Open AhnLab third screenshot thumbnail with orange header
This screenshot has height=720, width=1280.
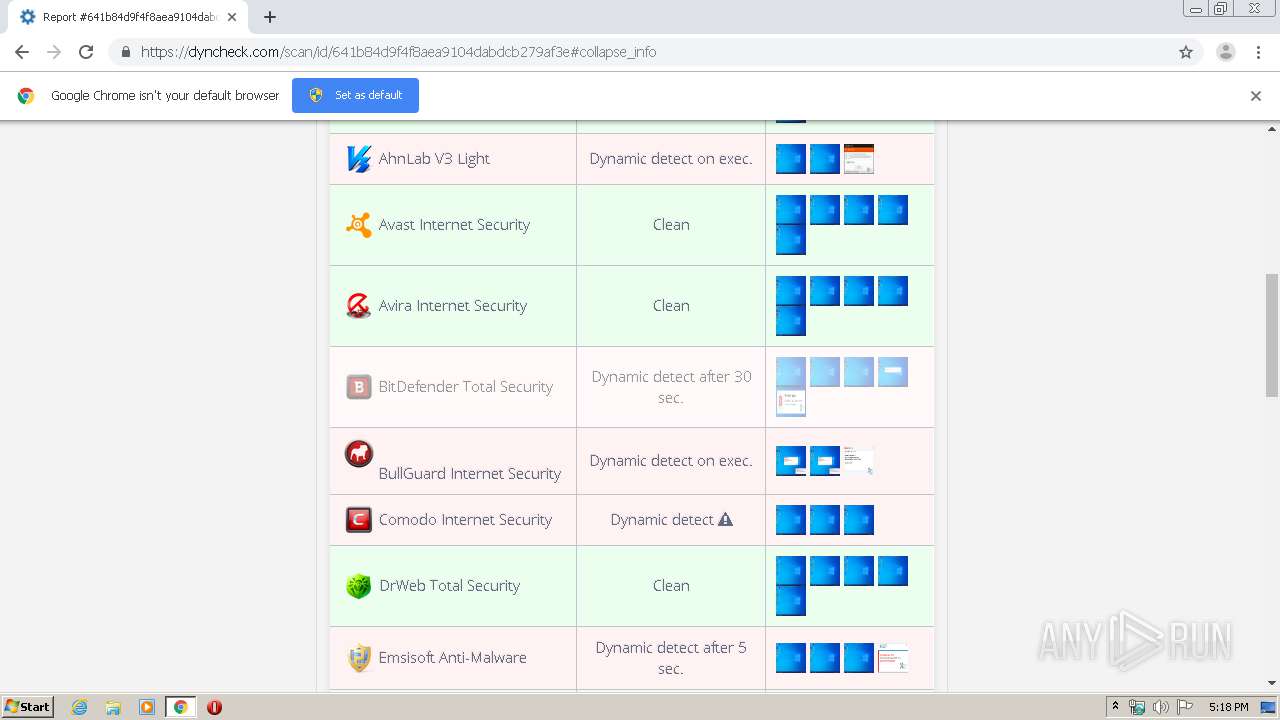pyautogui.click(x=859, y=159)
